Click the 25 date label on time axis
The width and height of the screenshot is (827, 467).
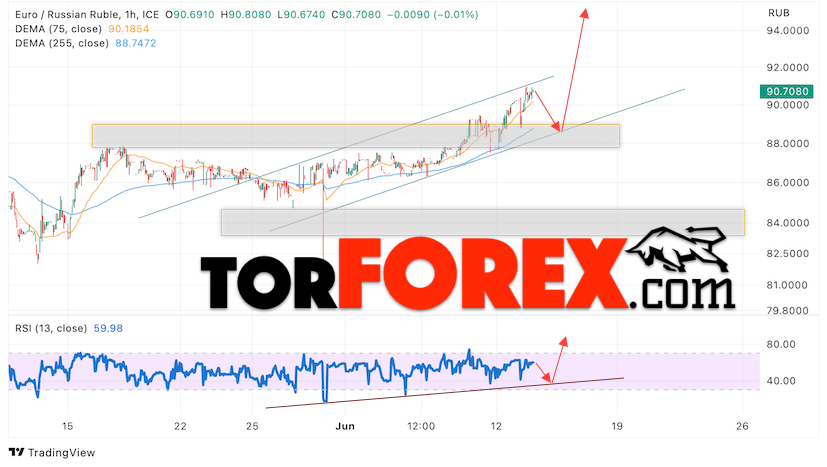coord(252,426)
